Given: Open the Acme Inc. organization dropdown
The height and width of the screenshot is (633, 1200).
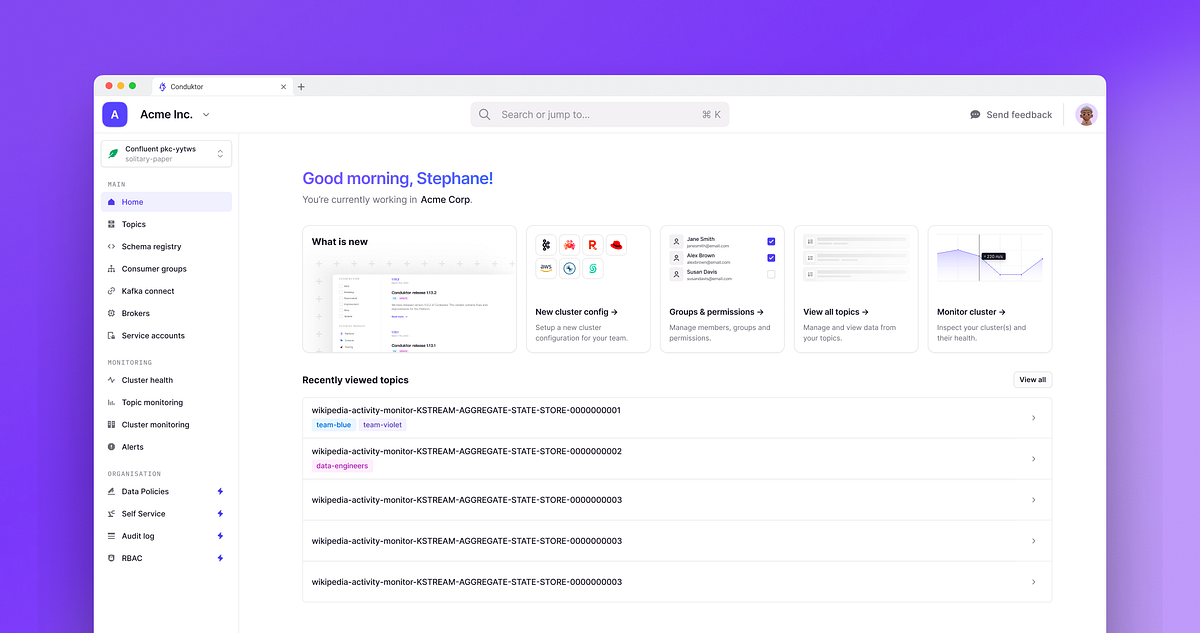Looking at the screenshot, I should 206,114.
